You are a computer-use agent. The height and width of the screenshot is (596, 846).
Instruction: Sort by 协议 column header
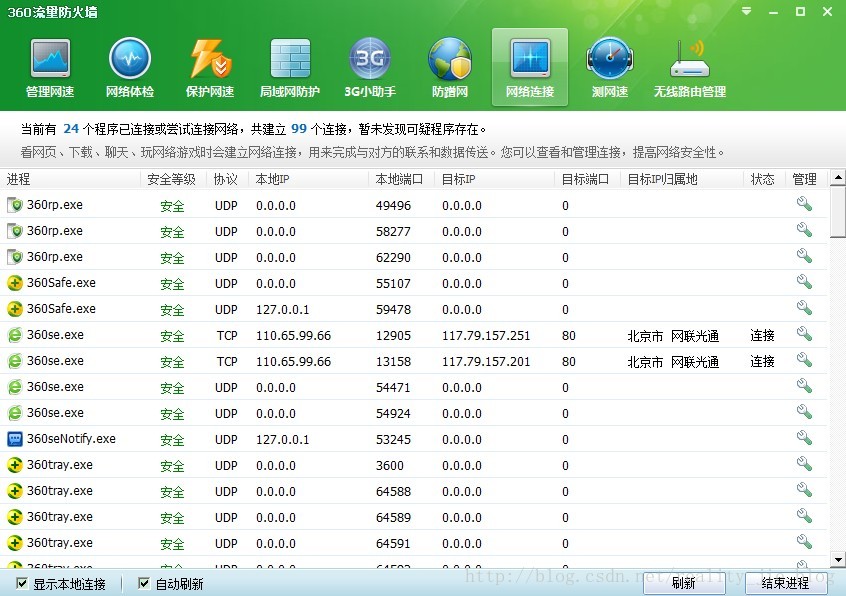tap(226, 179)
